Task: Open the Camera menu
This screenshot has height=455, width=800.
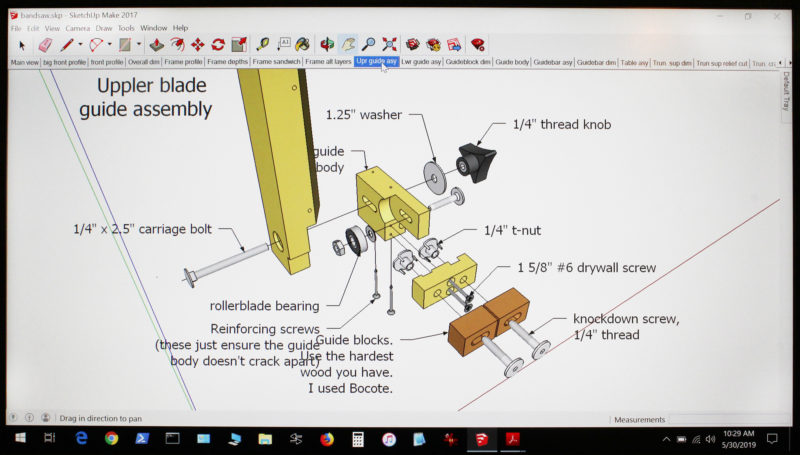Action: coord(77,28)
